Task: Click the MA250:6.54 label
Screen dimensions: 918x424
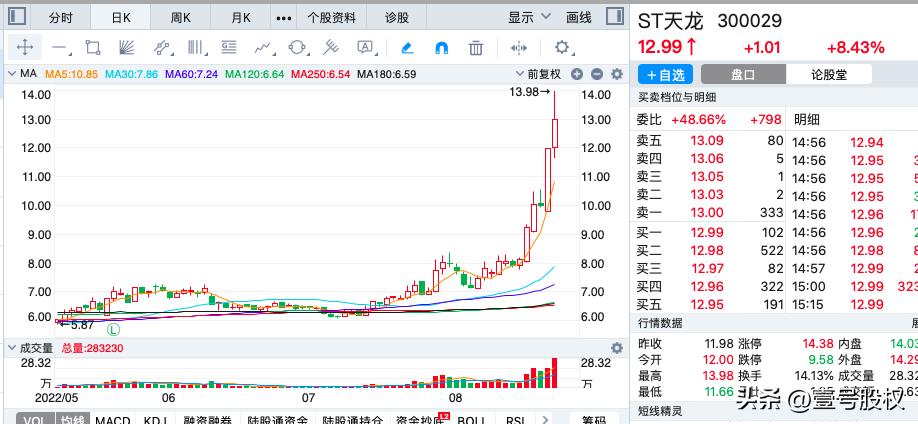Action: point(321,74)
